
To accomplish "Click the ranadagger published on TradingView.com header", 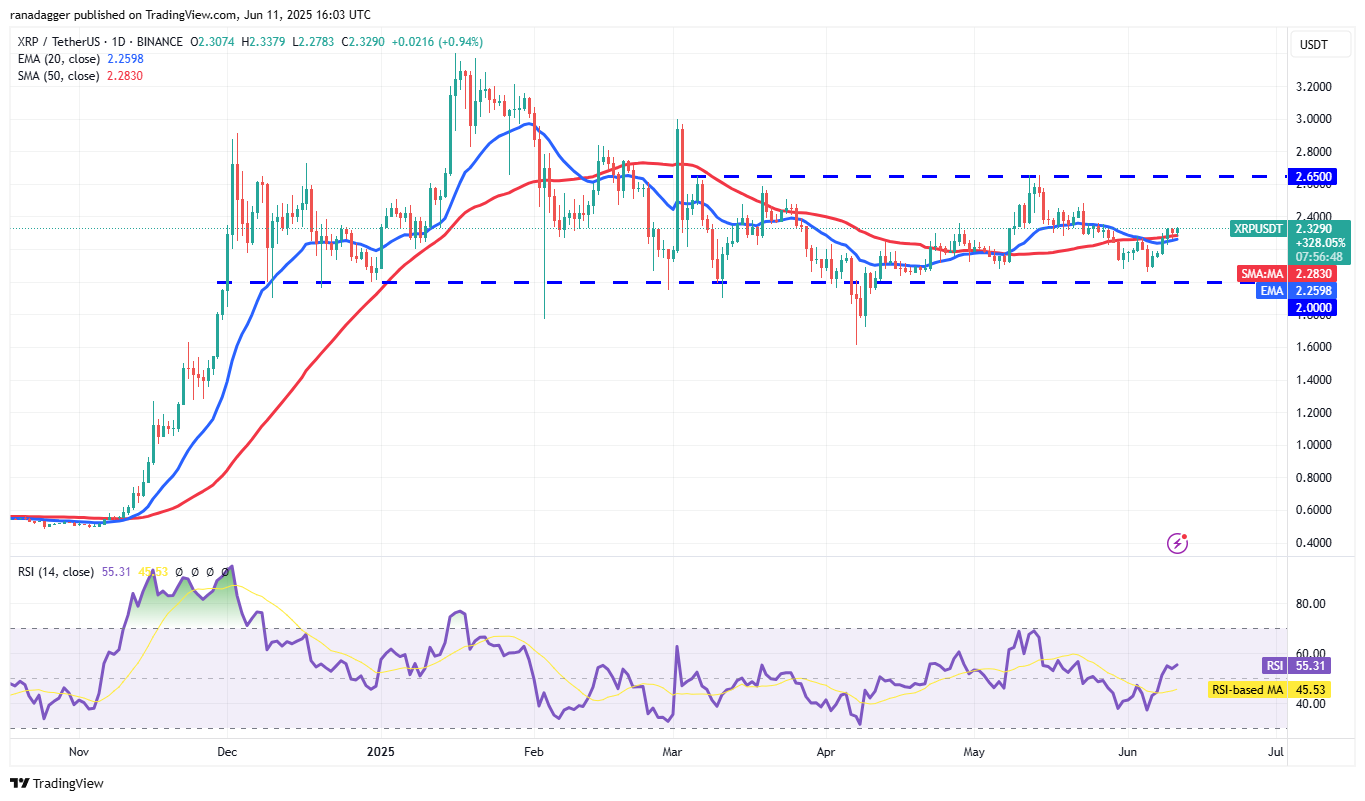I will point(190,15).
